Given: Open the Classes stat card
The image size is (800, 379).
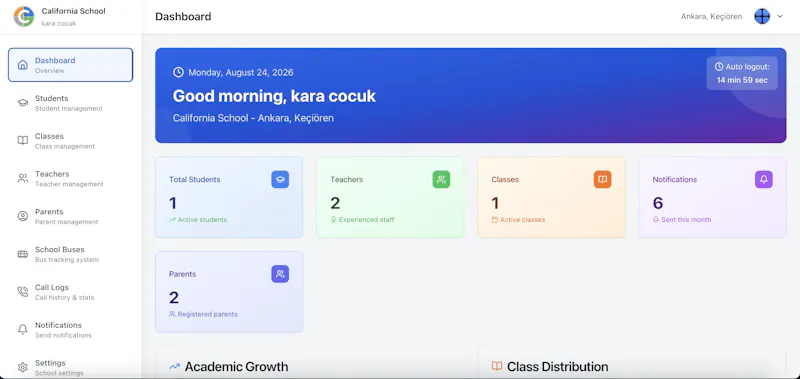Looking at the screenshot, I should tap(552, 197).
